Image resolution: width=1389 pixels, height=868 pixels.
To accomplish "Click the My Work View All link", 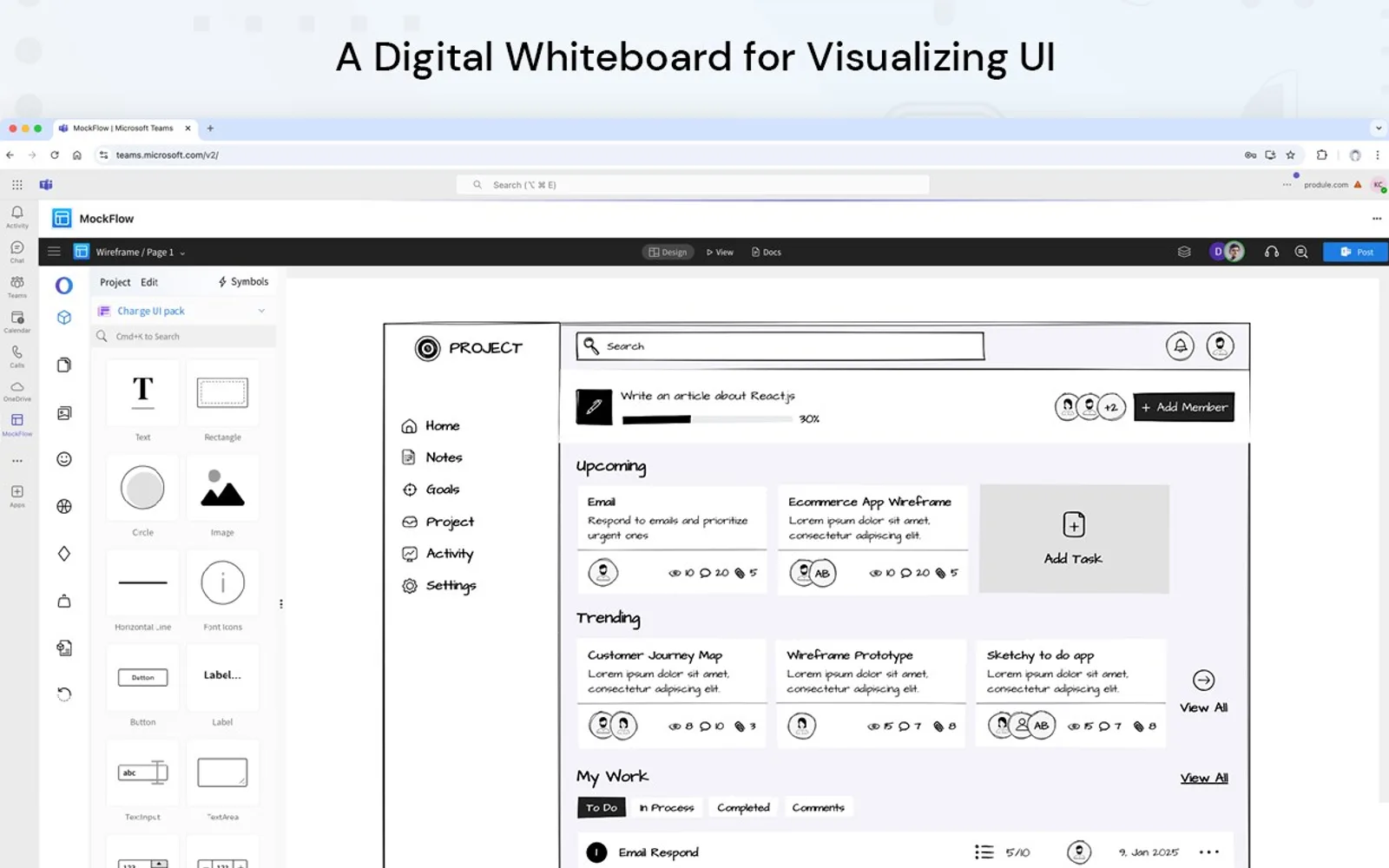I will coord(1204,778).
